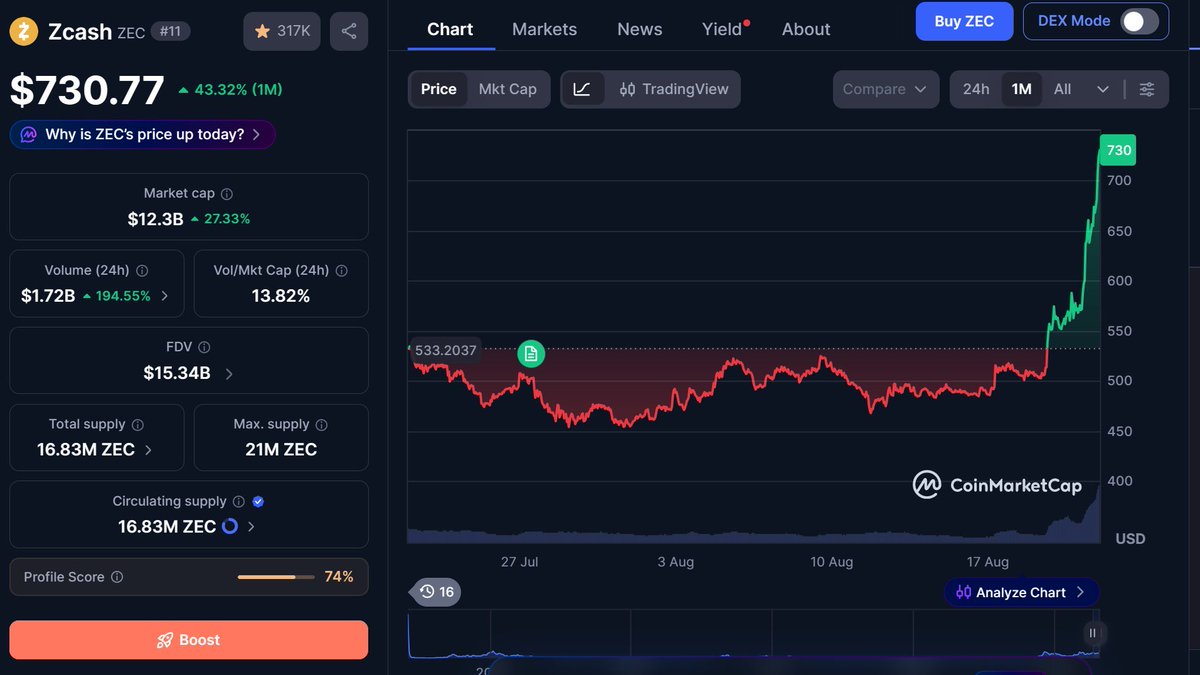Click the AI icon in price question pill
Screen dimensions: 1200x675
28,134
